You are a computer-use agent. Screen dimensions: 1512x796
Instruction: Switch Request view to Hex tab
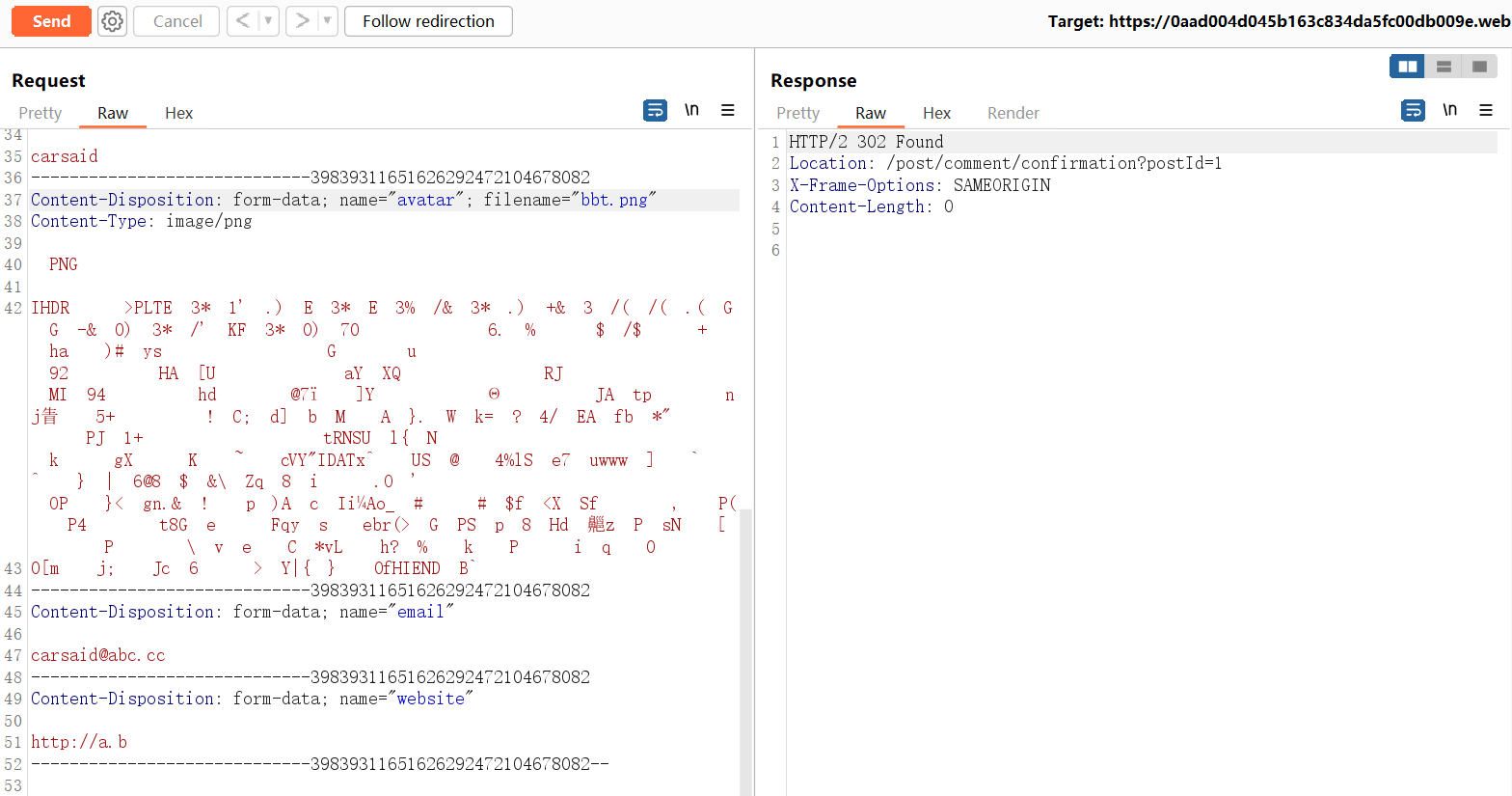[178, 113]
